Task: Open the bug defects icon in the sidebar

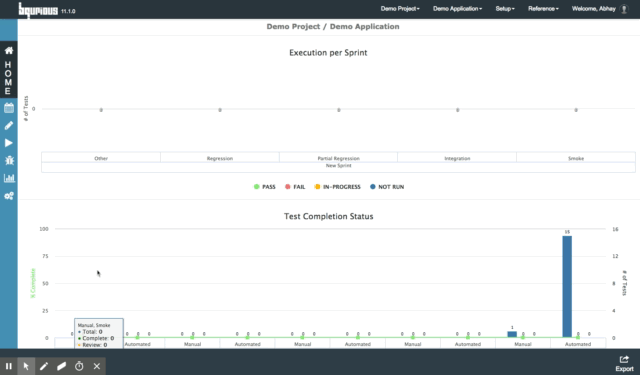Action: click(x=9, y=160)
